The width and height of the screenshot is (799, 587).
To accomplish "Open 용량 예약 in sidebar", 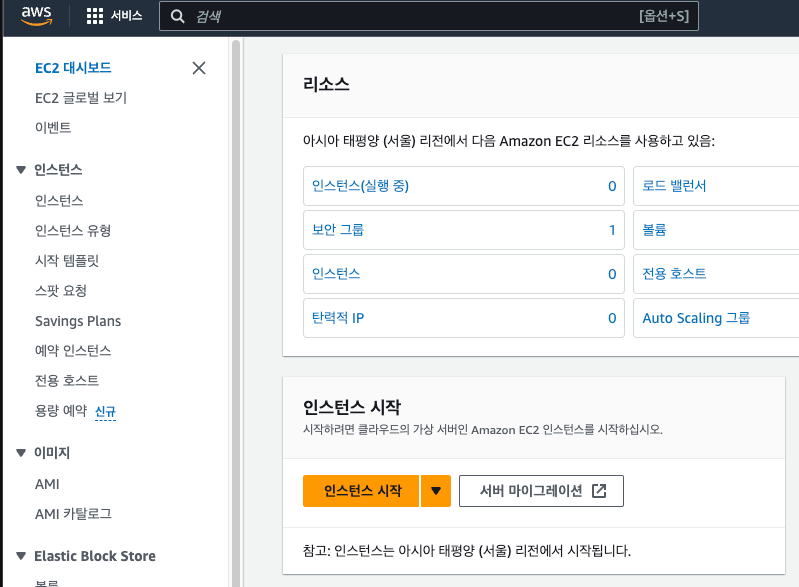I will pyautogui.click(x=61, y=411).
